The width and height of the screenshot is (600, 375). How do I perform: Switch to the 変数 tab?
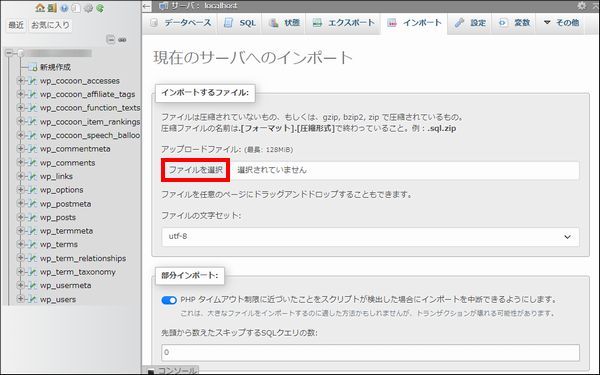pyautogui.click(x=514, y=23)
